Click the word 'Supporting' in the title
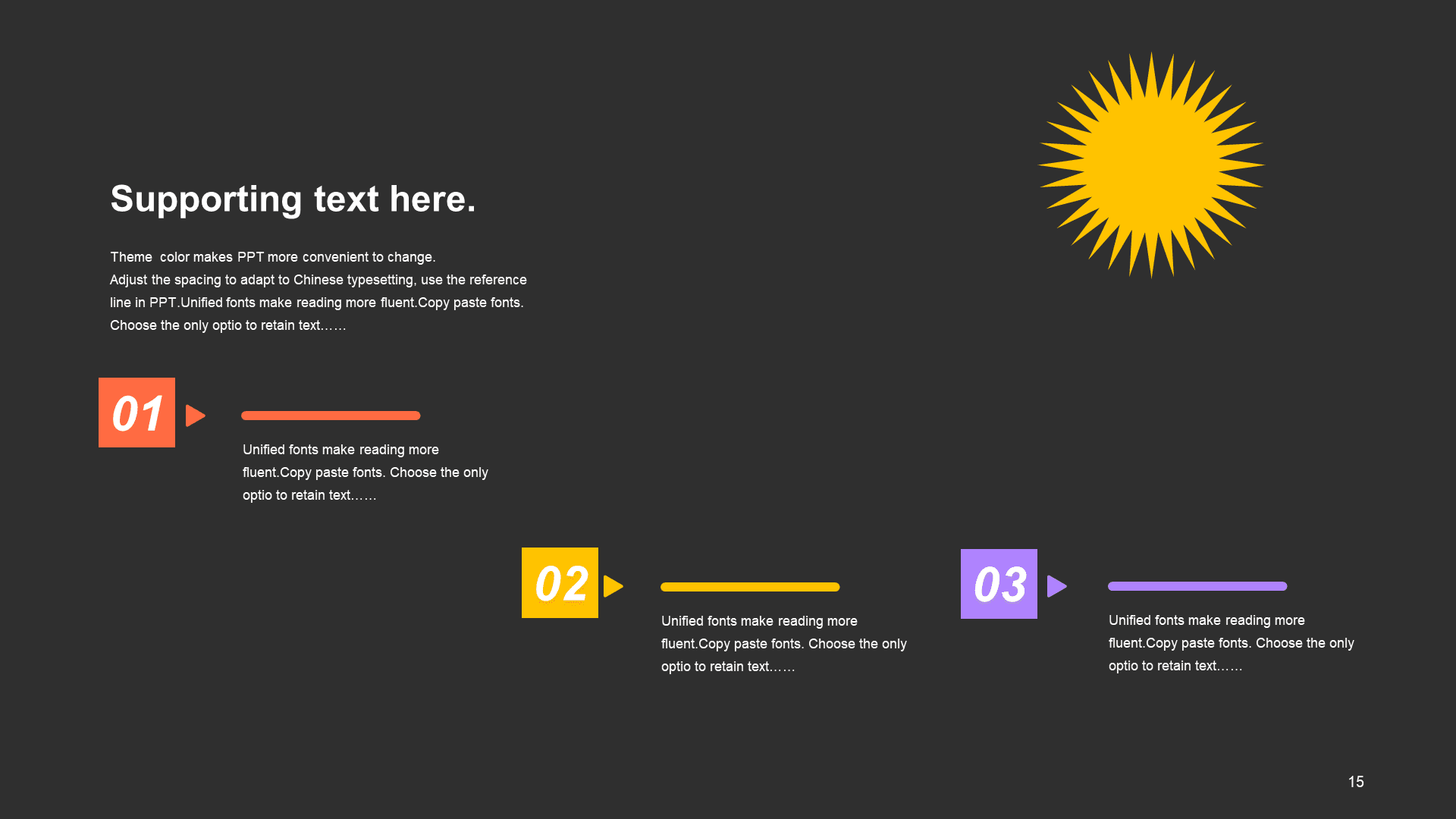1456x819 pixels. [206, 200]
